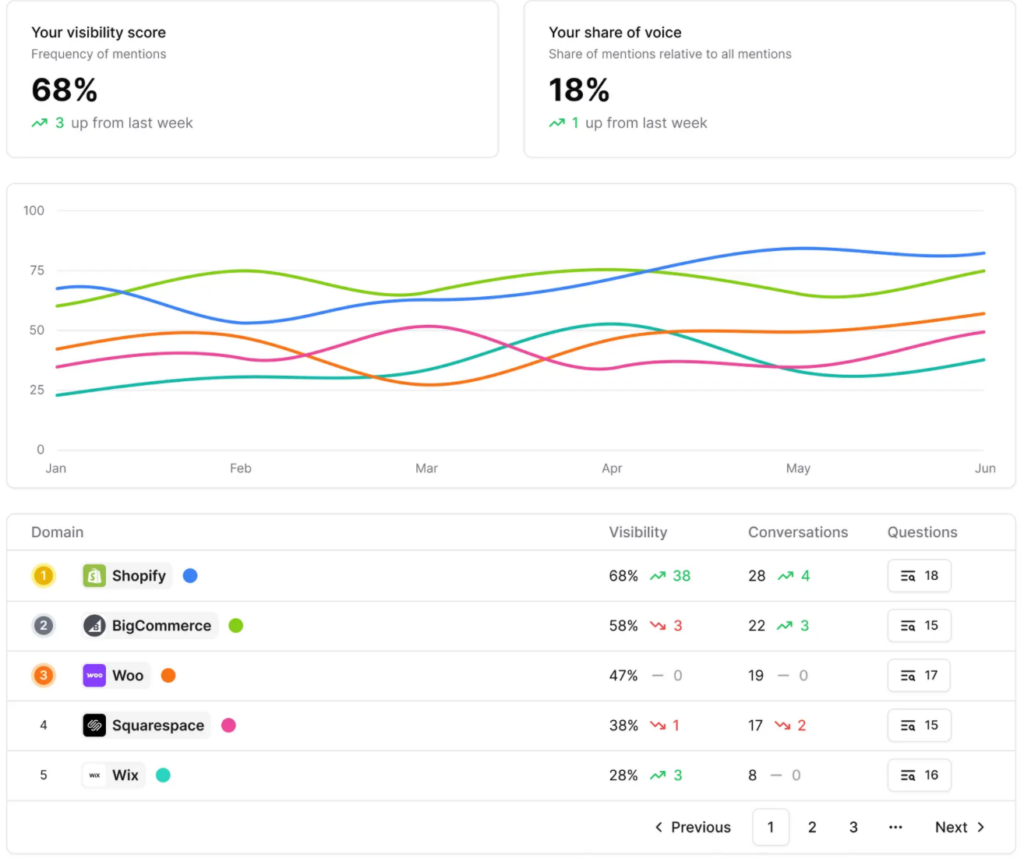Image resolution: width=1024 pixels, height=862 pixels.
Task: Go to page 3 of results
Action: (853, 827)
